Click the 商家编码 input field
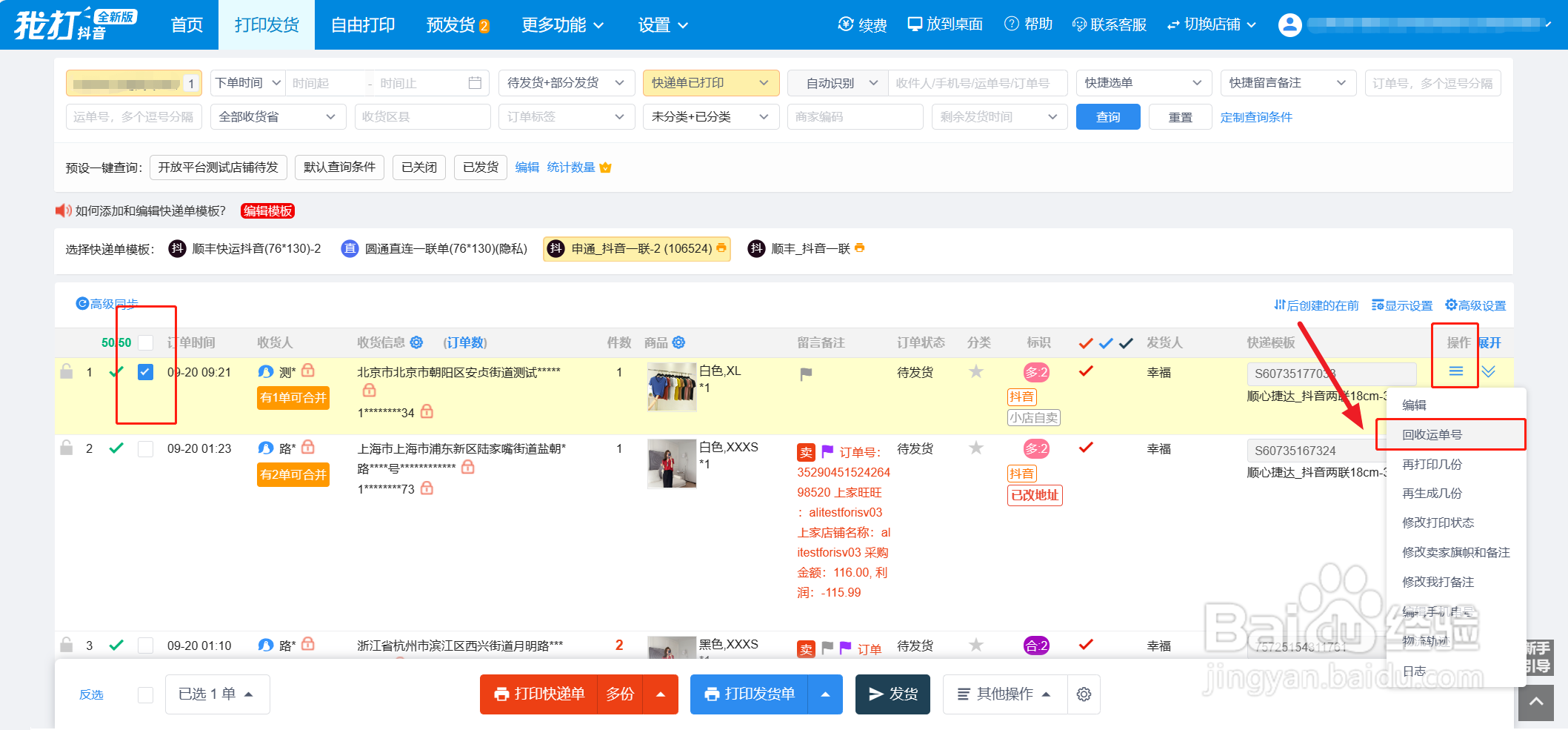The width and height of the screenshot is (1568, 730). point(855,117)
